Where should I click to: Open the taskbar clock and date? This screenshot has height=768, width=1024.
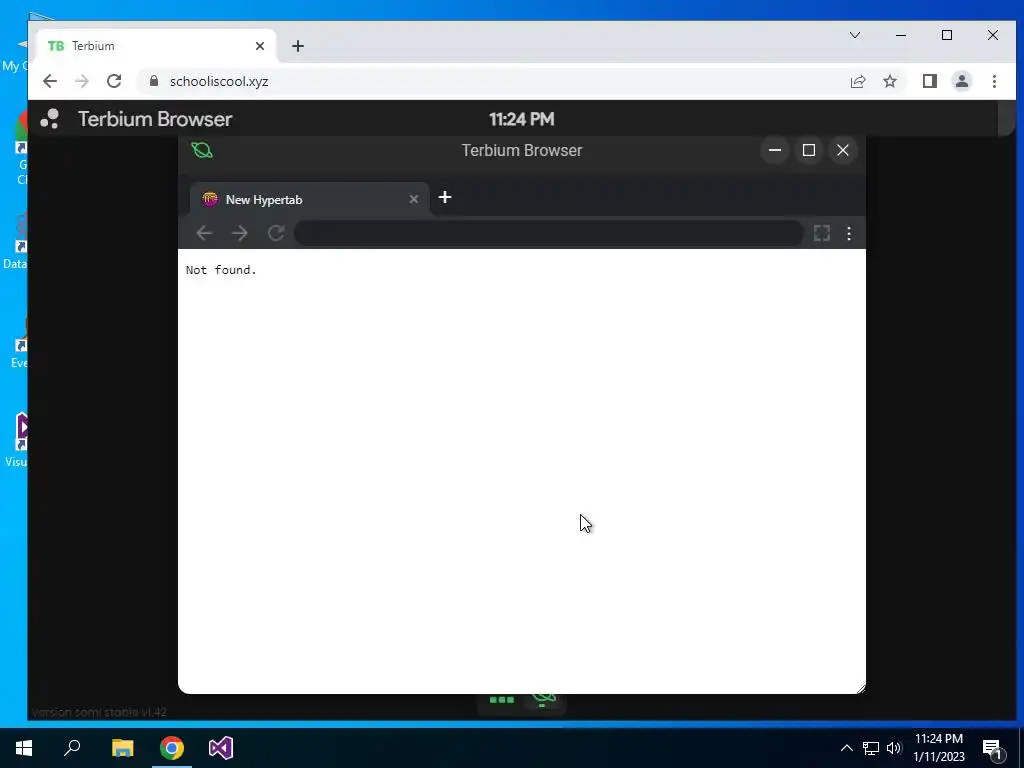tap(939, 748)
